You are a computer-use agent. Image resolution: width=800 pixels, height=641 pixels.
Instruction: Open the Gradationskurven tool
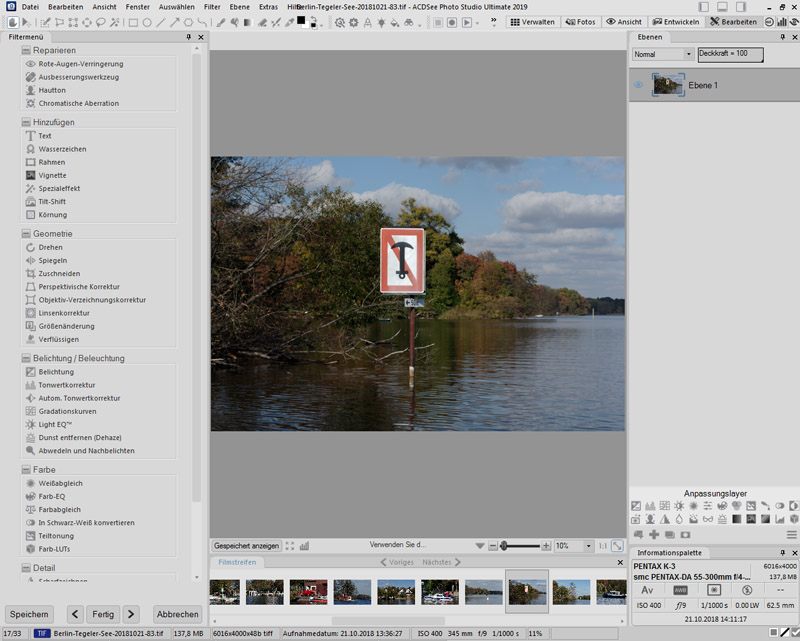67,411
